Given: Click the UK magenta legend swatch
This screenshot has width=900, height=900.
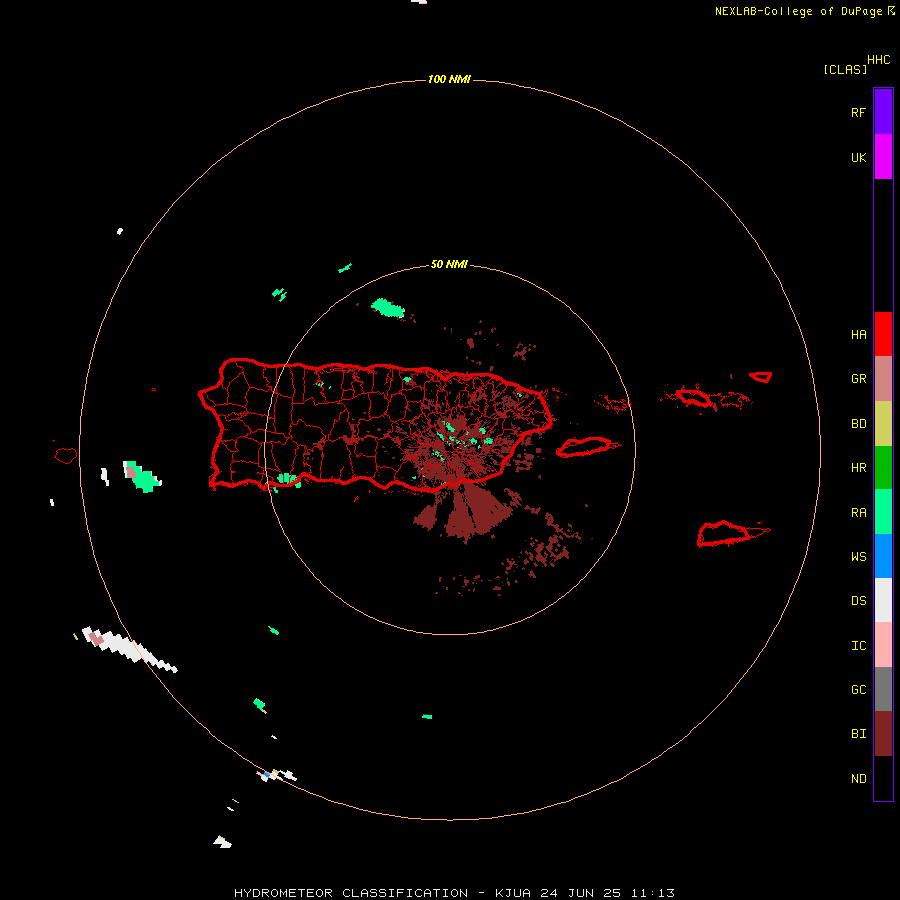Looking at the screenshot, I should pos(883,157).
